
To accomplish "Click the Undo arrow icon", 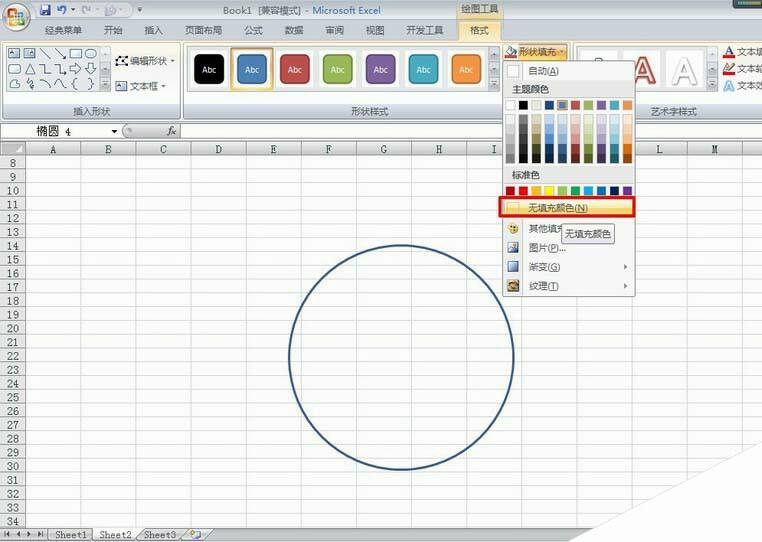I will pos(62,9).
